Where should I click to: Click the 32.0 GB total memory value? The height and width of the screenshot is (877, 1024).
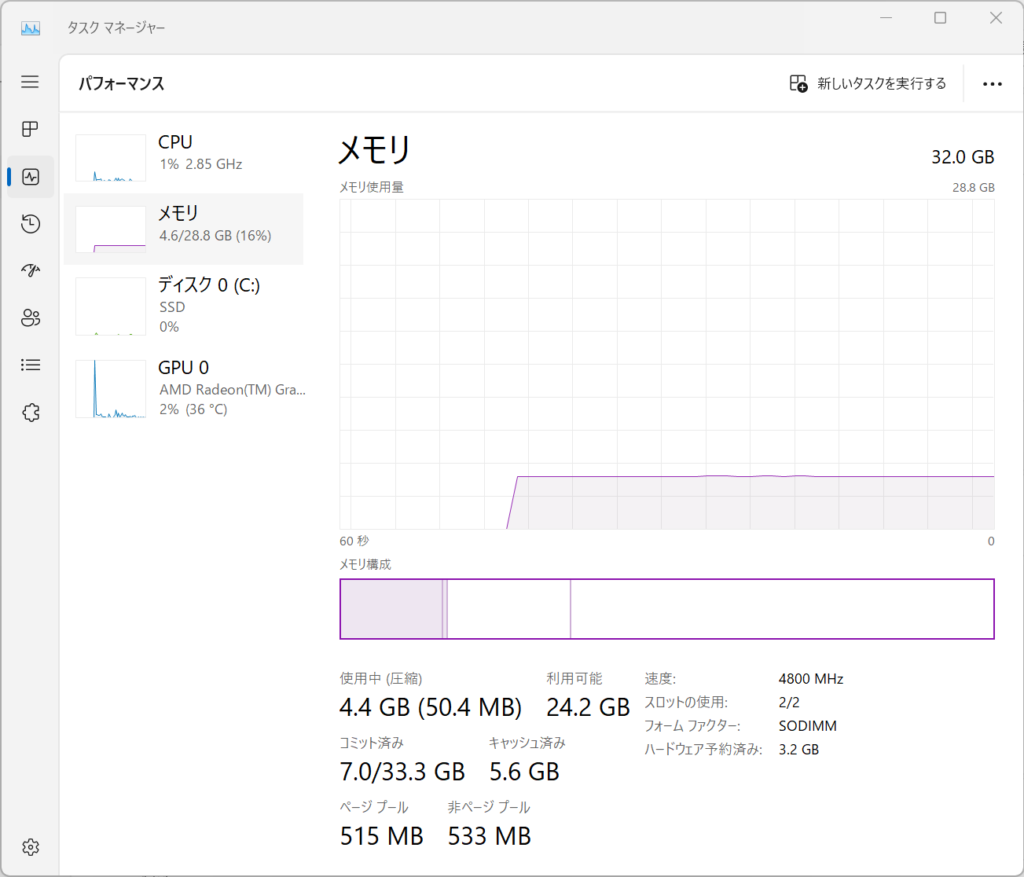click(963, 157)
